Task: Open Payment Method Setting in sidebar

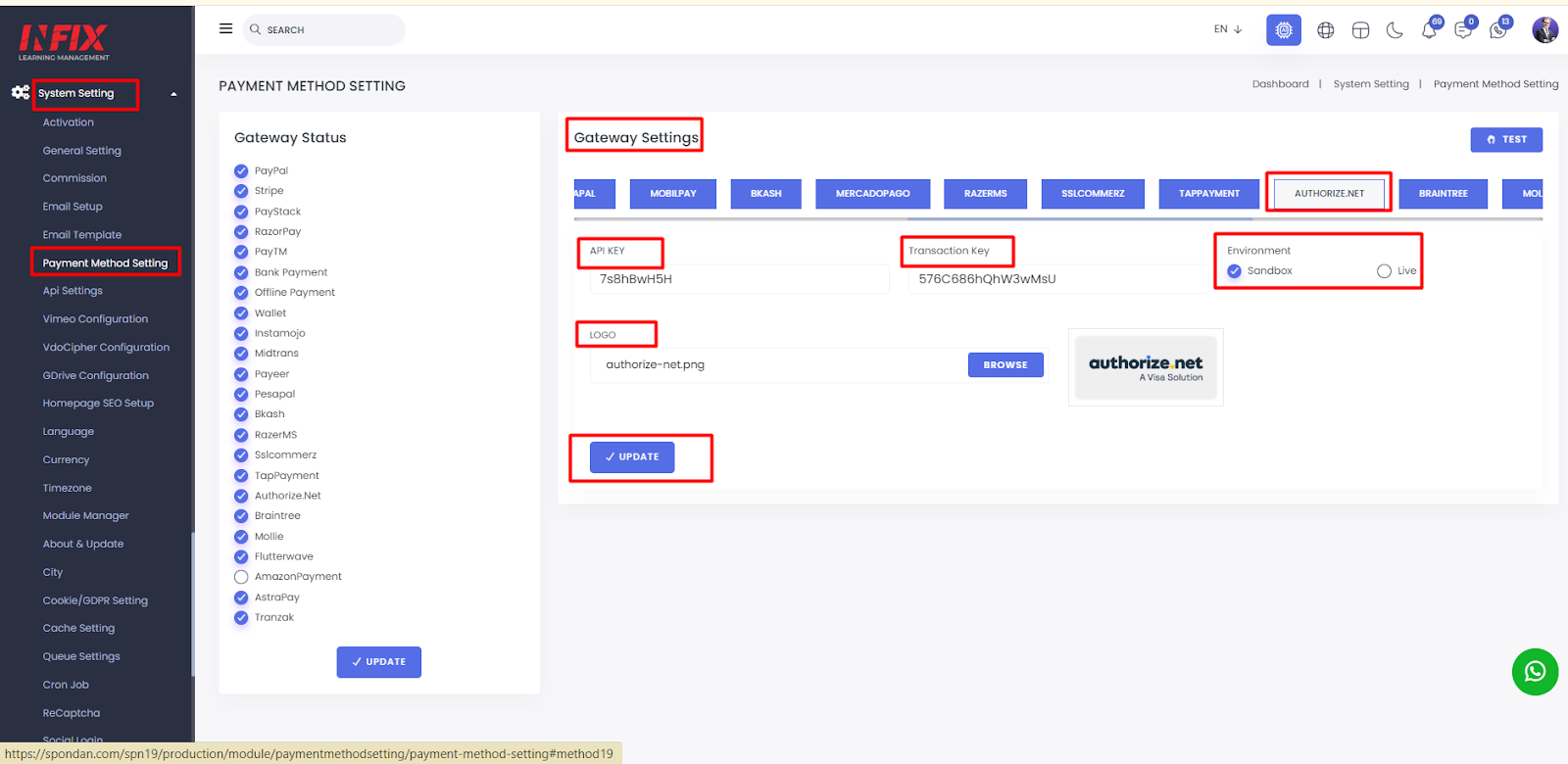Action: 105,263
